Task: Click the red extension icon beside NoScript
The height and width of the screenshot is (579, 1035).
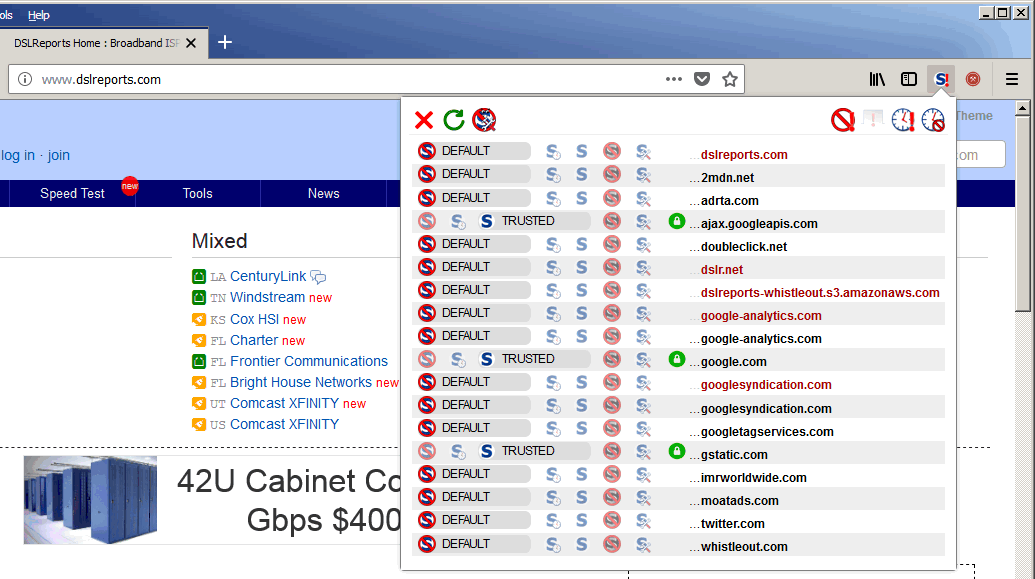Action: (x=973, y=79)
